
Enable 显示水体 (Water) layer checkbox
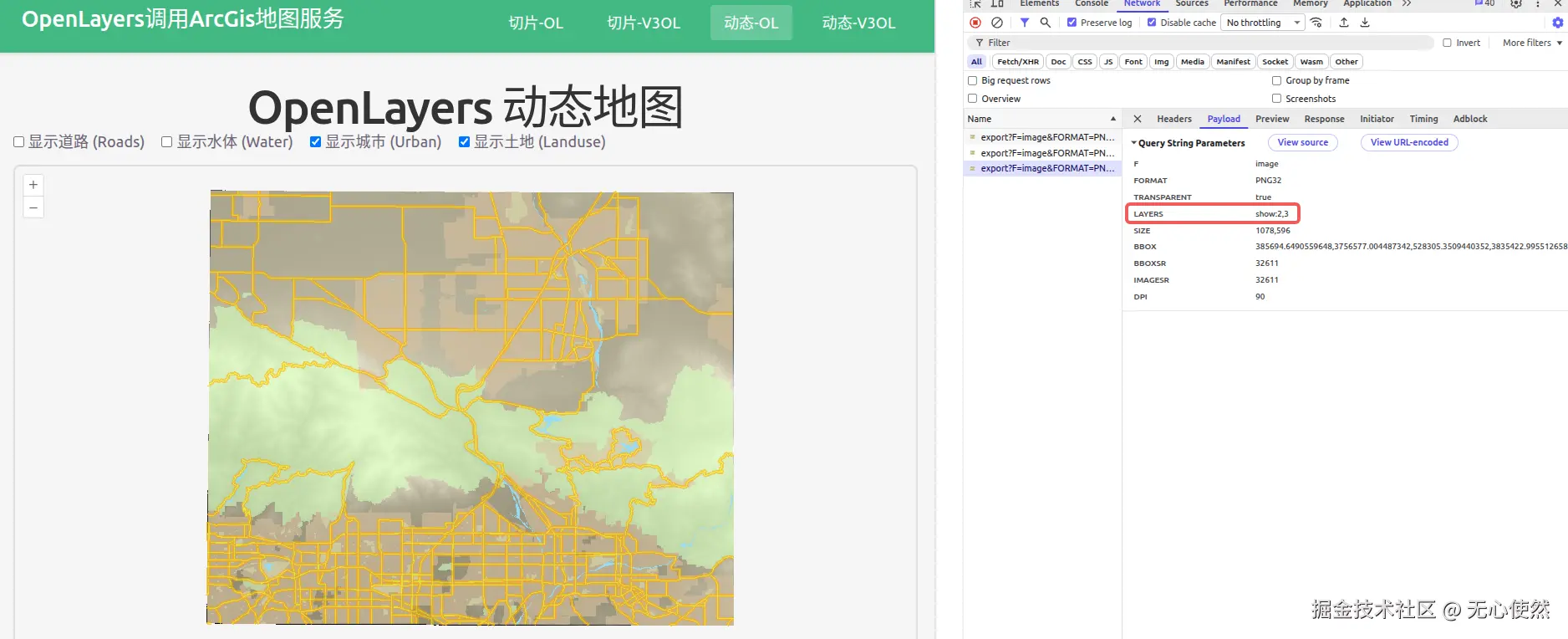click(x=166, y=142)
